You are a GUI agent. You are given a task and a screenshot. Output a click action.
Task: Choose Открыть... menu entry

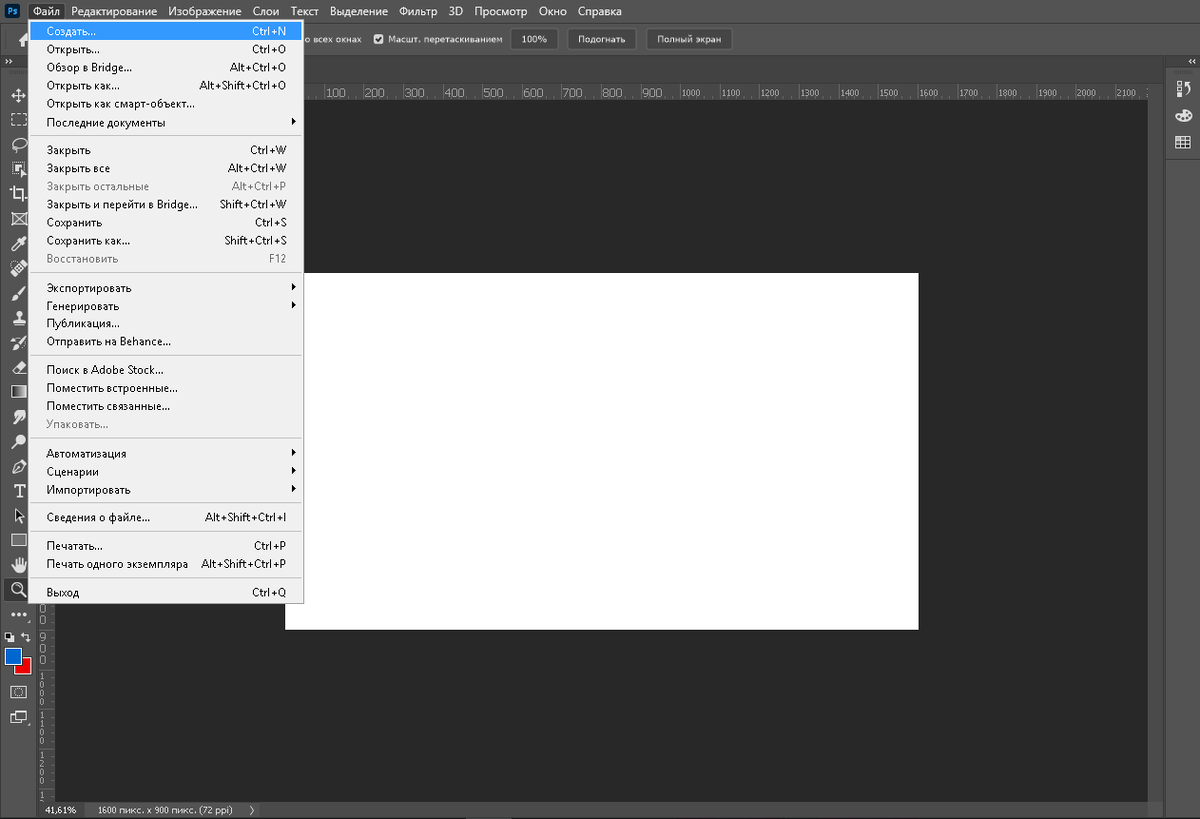click(x=165, y=49)
